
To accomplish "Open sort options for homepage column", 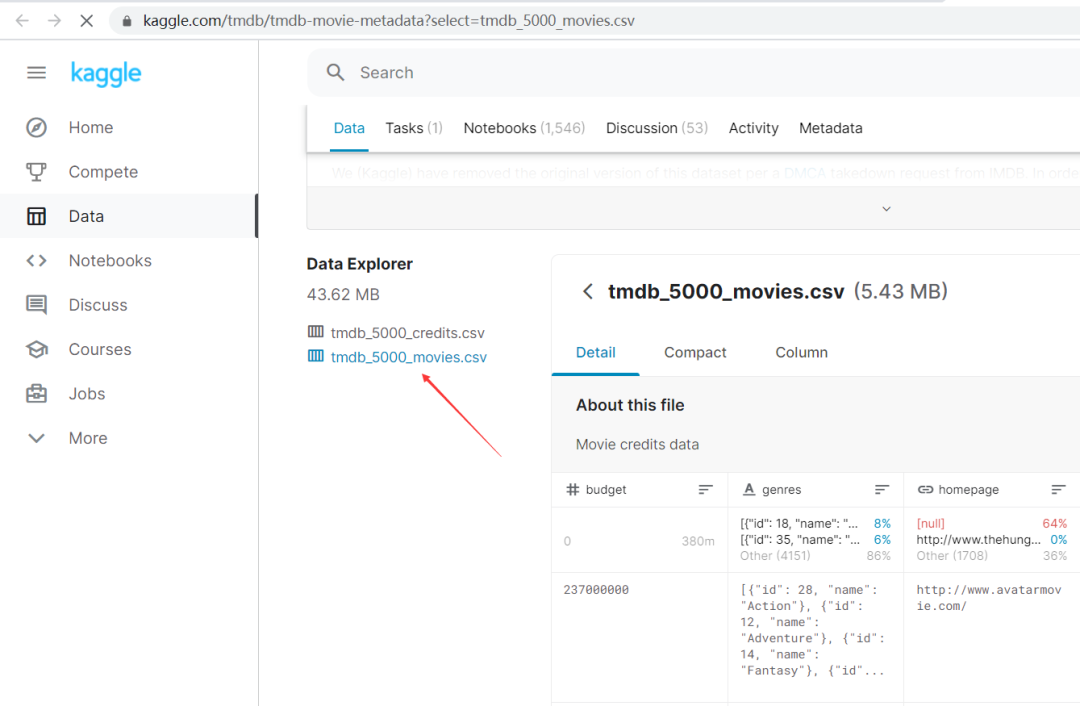I will pyautogui.click(x=1059, y=489).
